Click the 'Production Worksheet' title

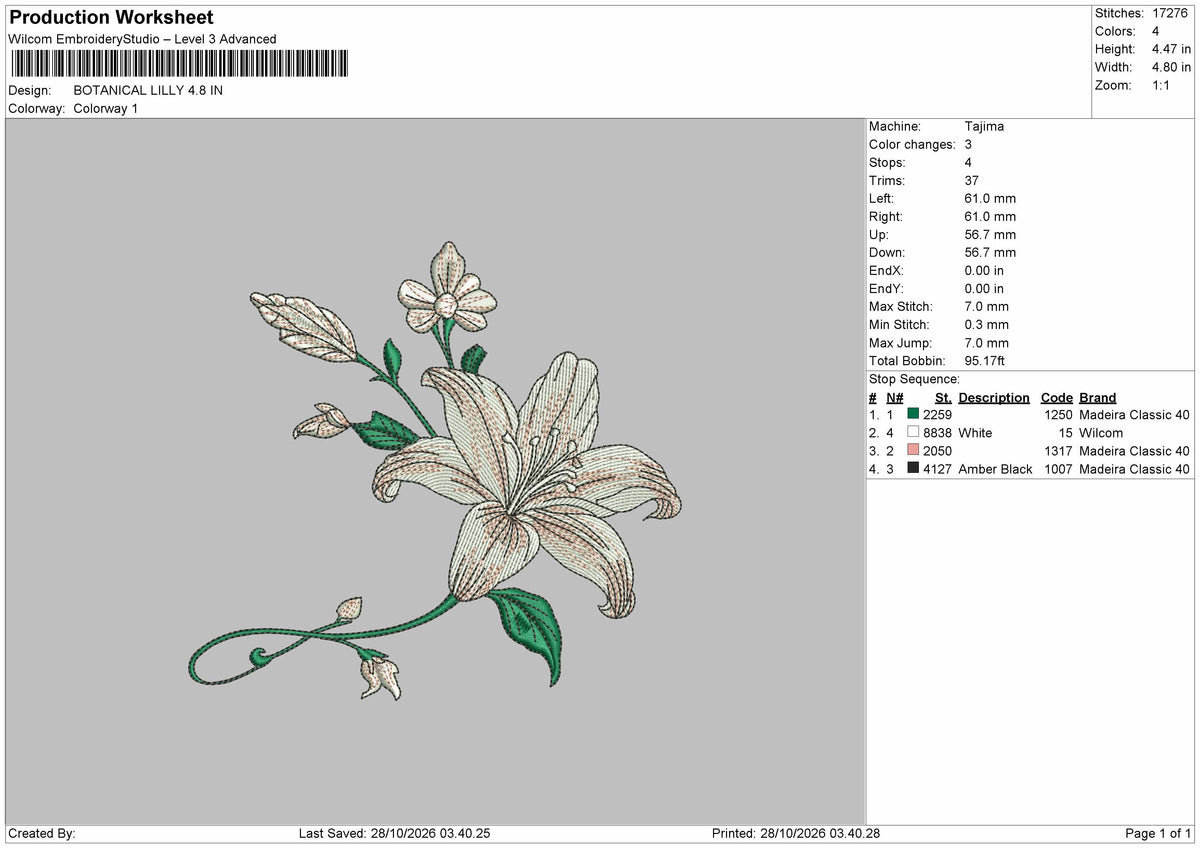(x=111, y=18)
